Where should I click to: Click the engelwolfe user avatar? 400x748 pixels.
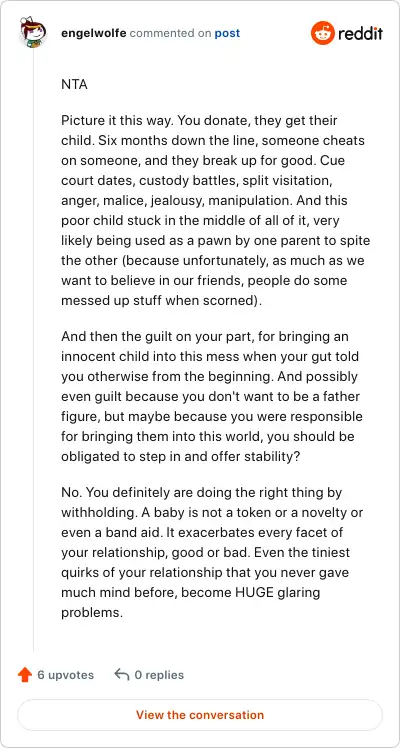click(x=33, y=31)
